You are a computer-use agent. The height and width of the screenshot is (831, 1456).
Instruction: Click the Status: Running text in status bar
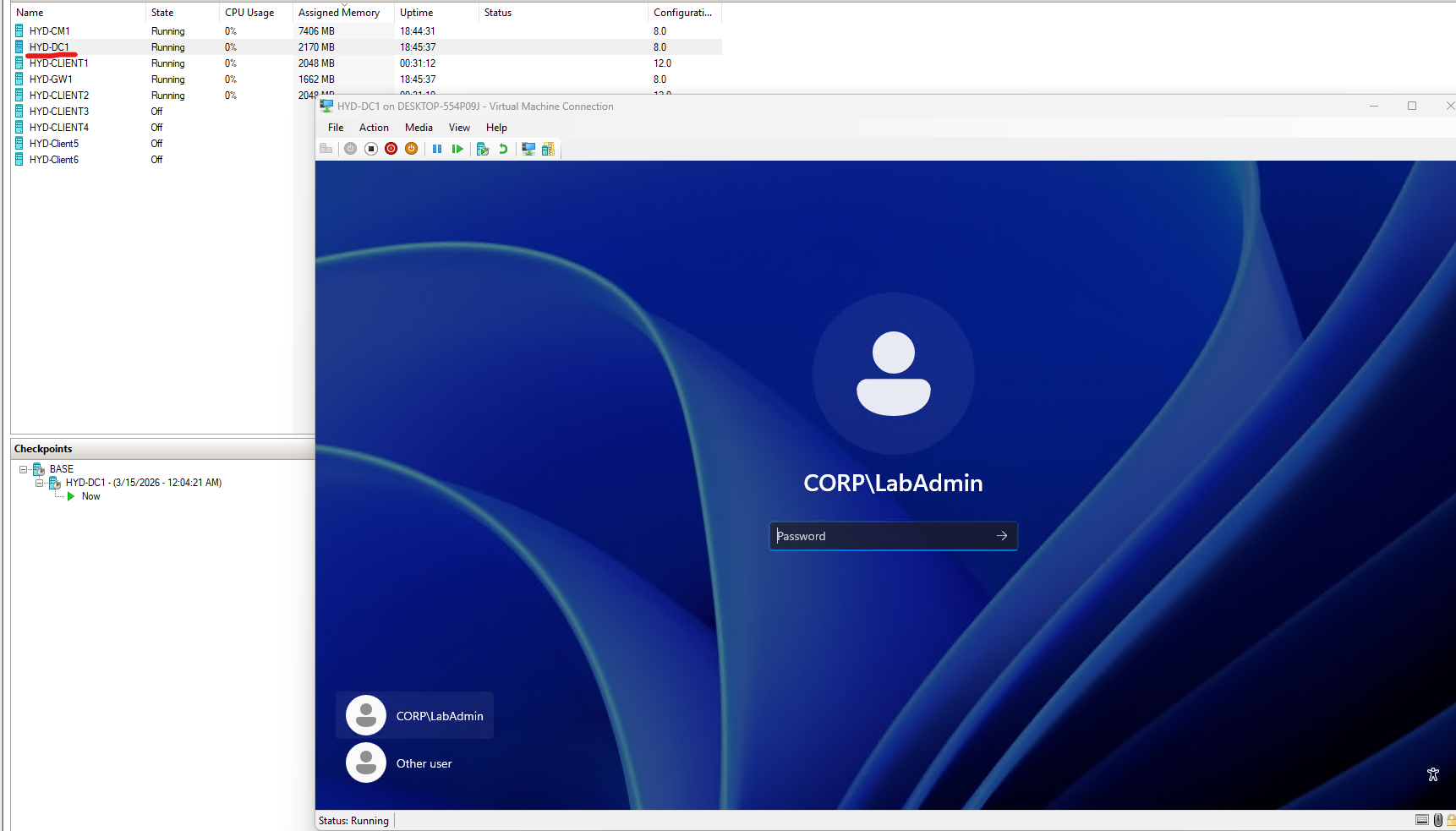[x=353, y=821]
